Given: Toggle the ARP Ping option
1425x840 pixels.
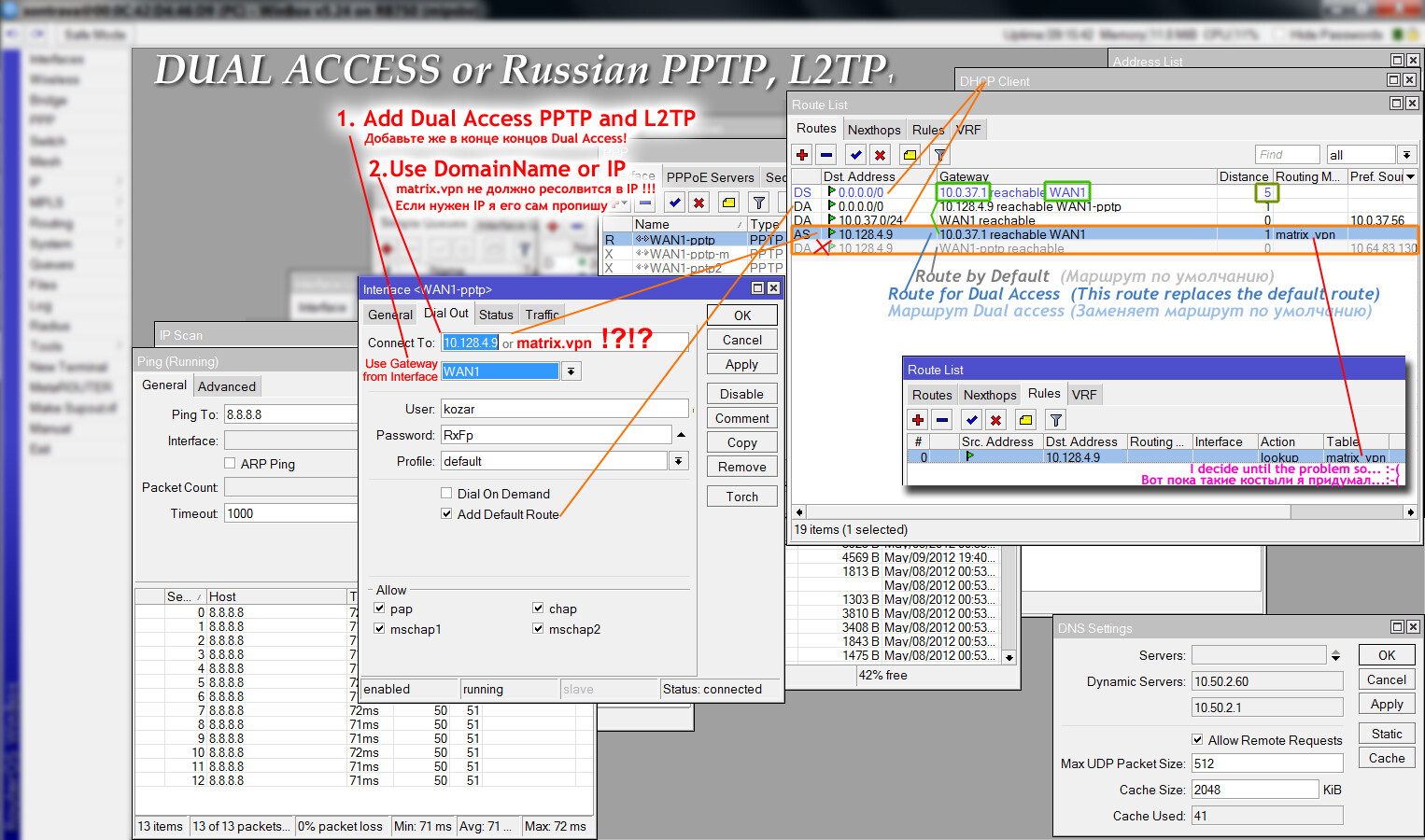Looking at the screenshot, I should (229, 463).
